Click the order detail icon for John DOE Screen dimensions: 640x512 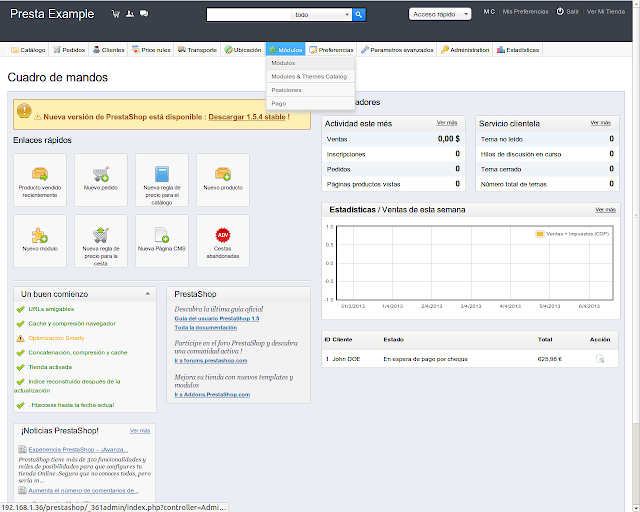(600, 359)
